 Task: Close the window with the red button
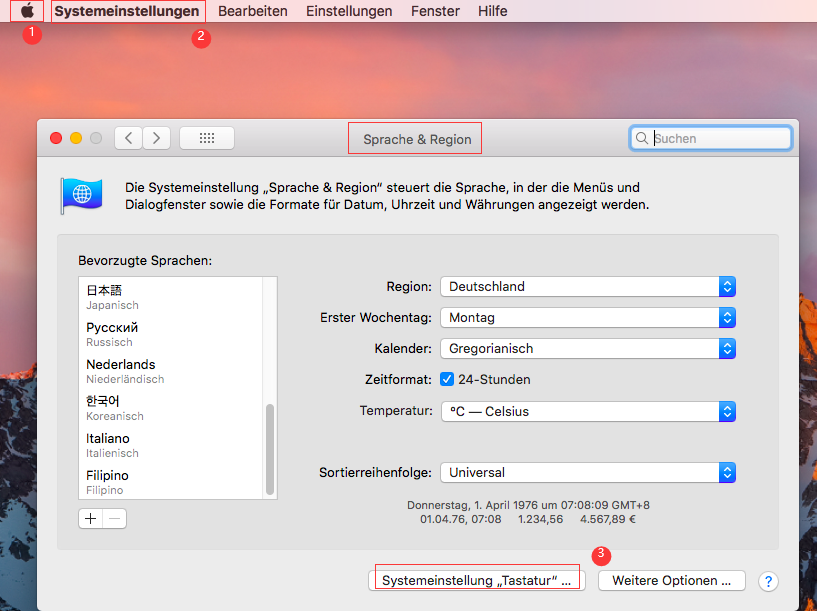(x=56, y=138)
